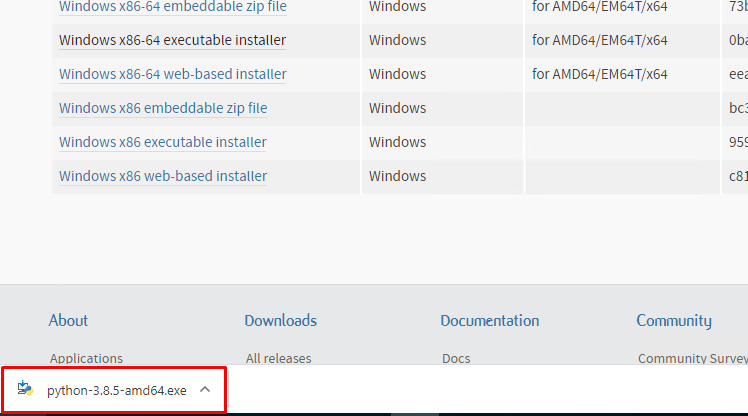Open the Windows x86 embeddable zip file link
This screenshot has height=416, width=748.
point(163,108)
